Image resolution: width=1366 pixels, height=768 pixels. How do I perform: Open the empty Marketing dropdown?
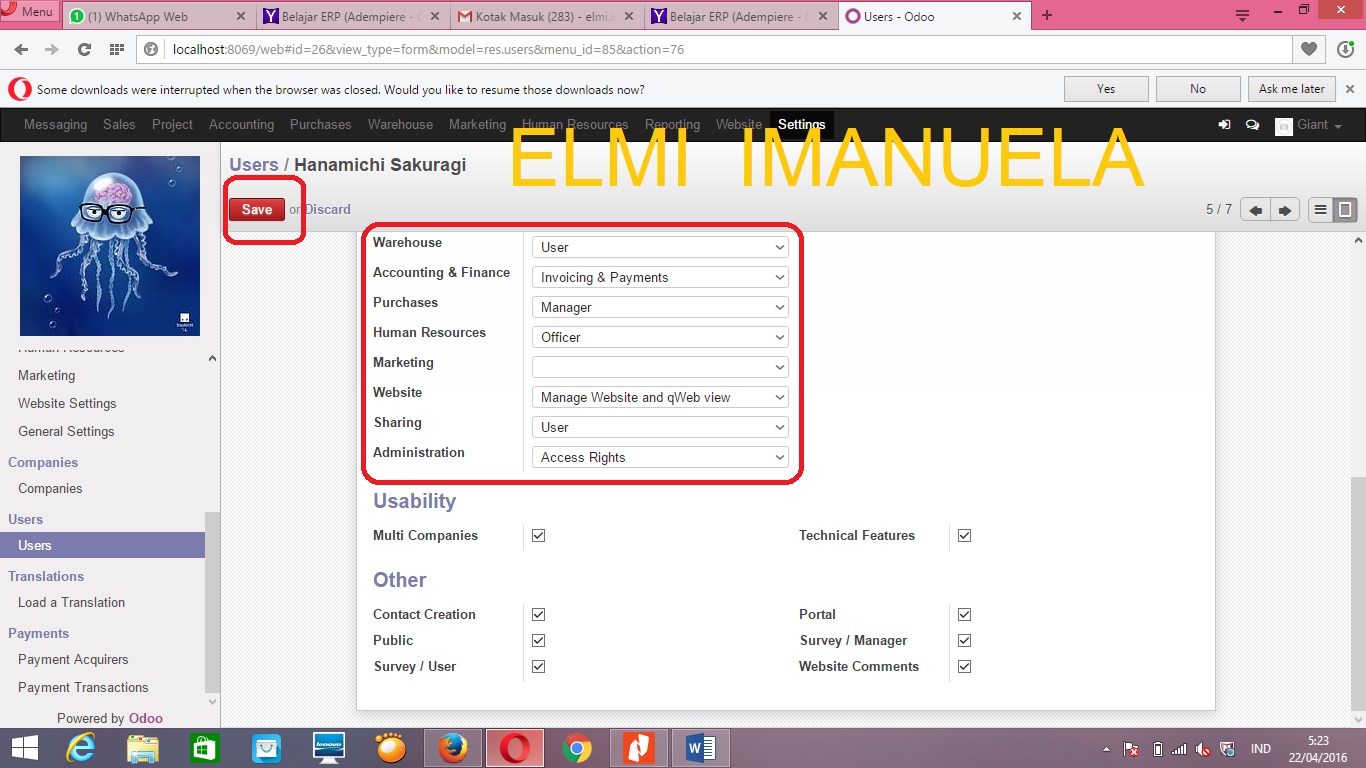click(660, 367)
